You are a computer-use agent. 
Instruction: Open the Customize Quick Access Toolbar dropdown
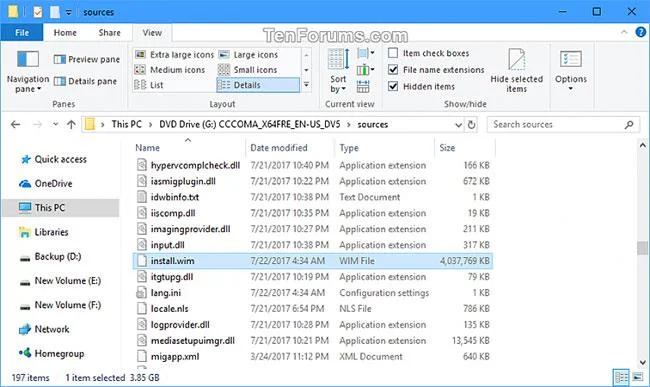tap(68, 12)
